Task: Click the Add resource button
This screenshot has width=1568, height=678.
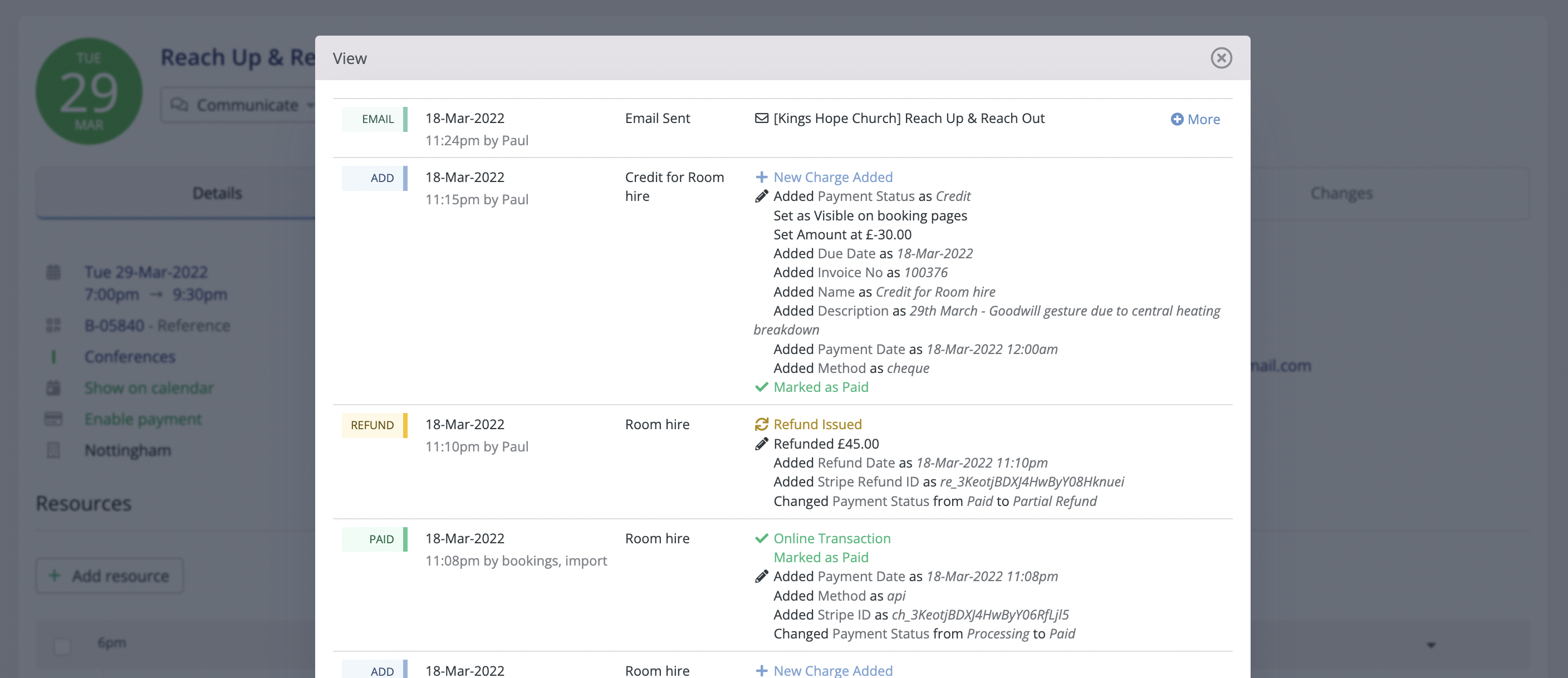Action: (110, 575)
